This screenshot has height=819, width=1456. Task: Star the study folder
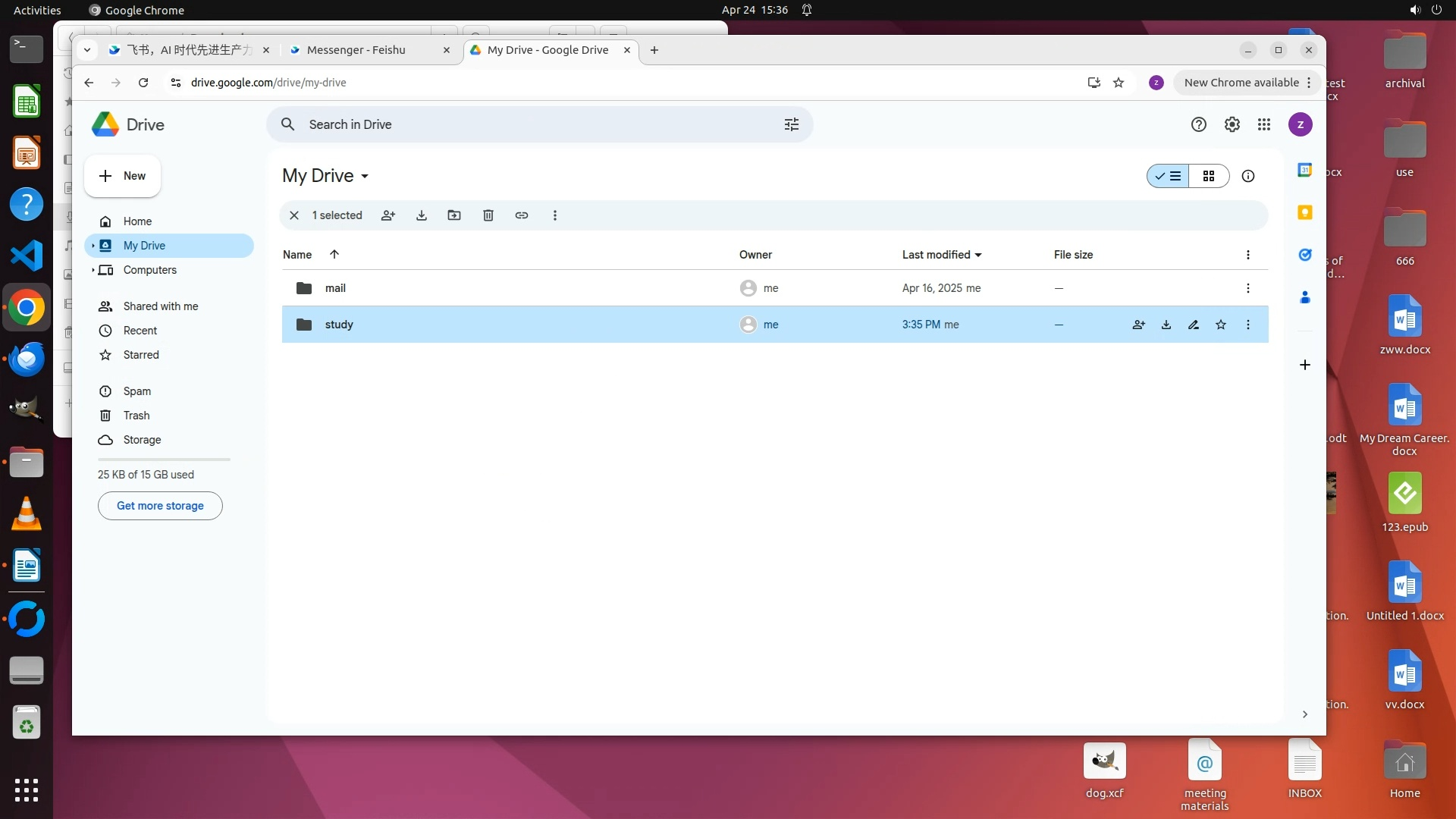[1221, 325]
